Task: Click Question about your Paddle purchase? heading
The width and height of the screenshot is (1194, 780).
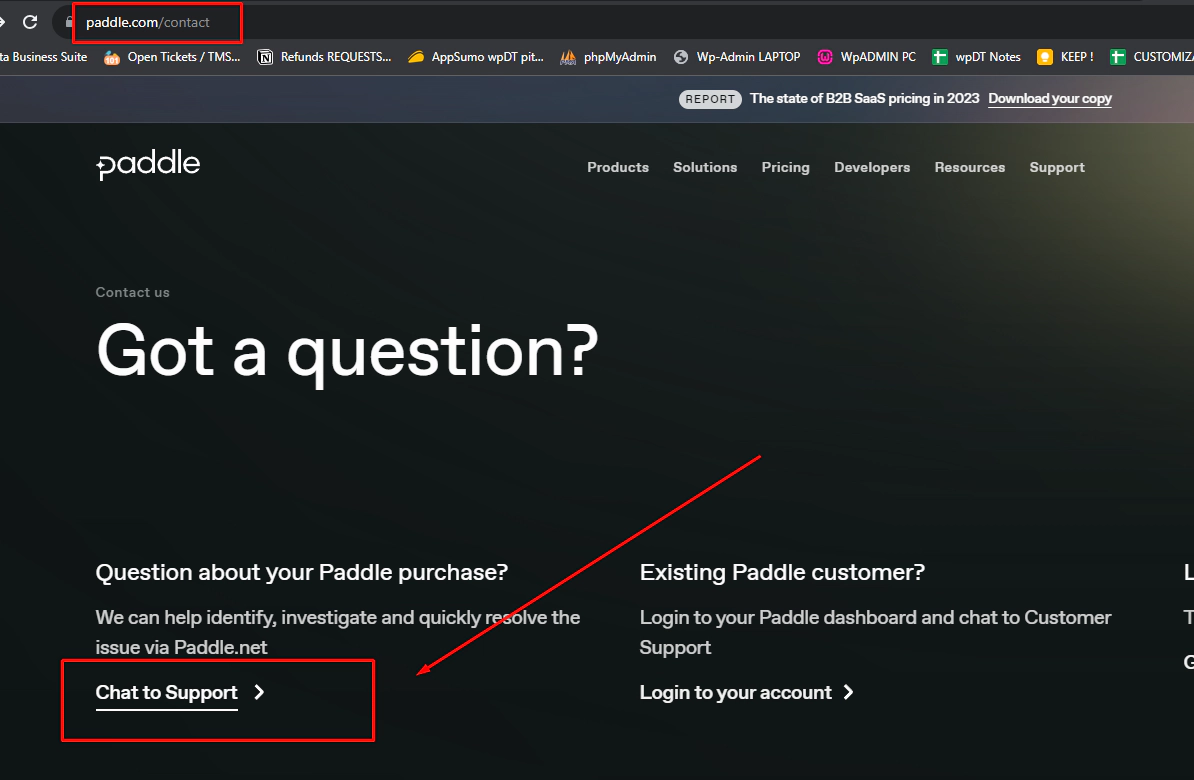Action: pos(302,572)
